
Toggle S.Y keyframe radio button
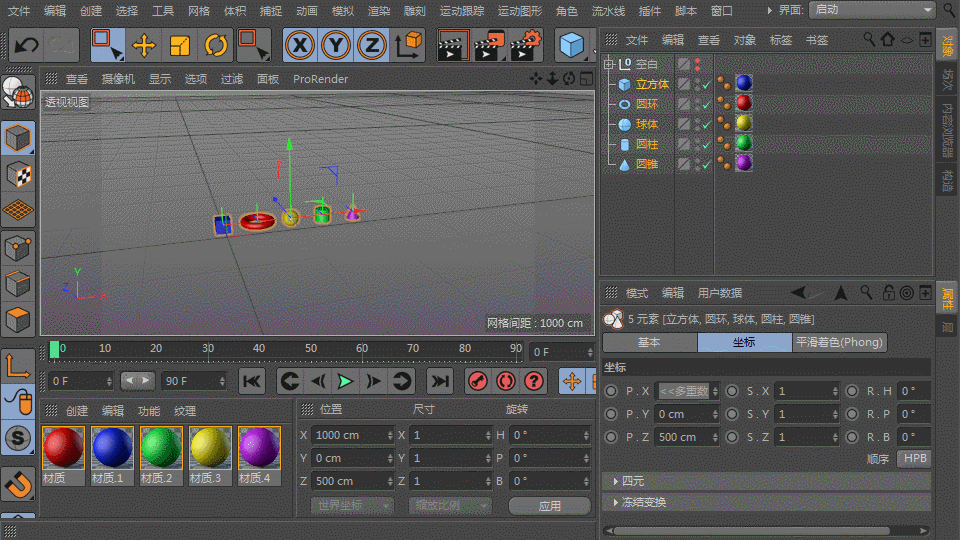[732, 414]
